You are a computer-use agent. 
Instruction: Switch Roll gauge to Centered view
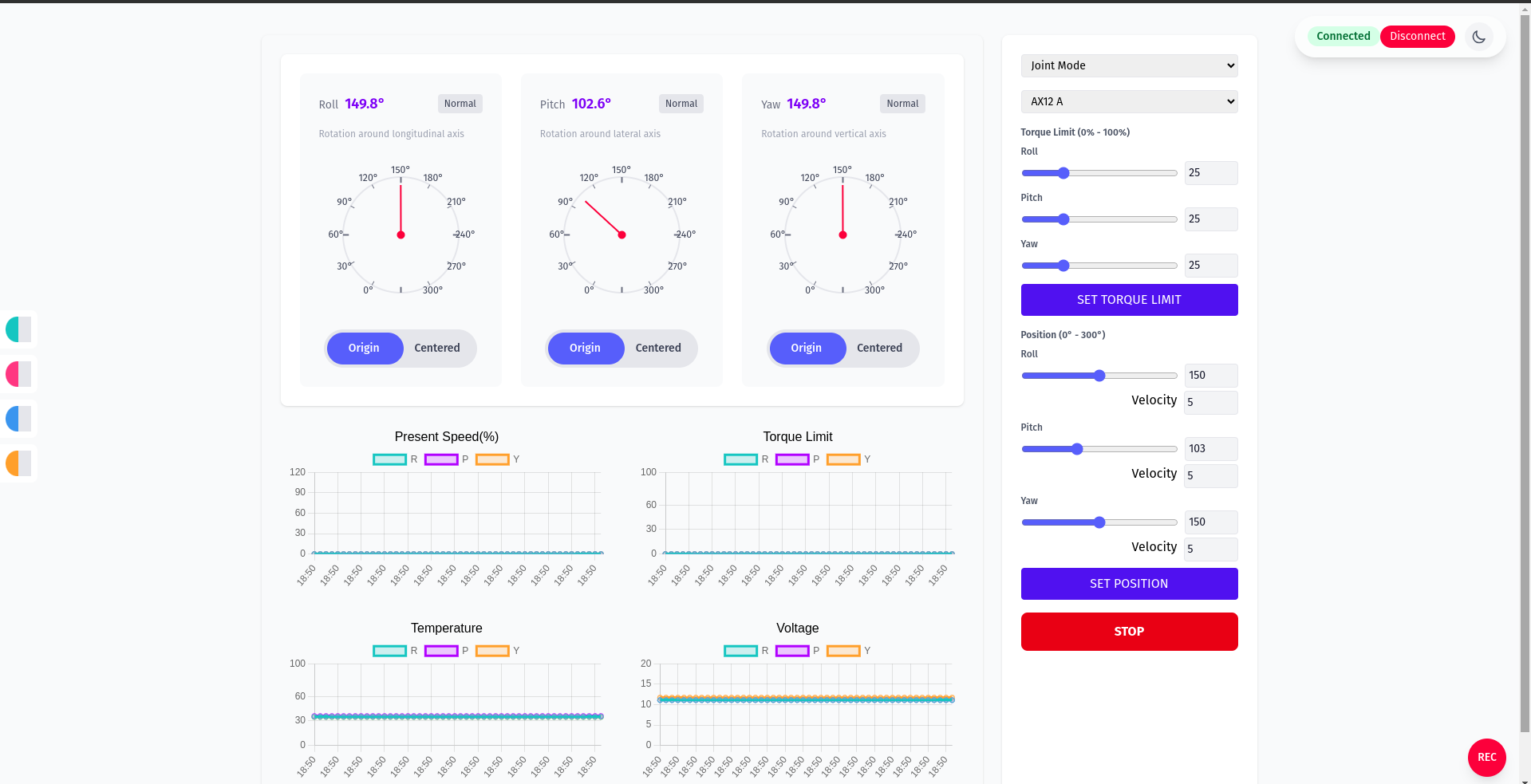[437, 348]
